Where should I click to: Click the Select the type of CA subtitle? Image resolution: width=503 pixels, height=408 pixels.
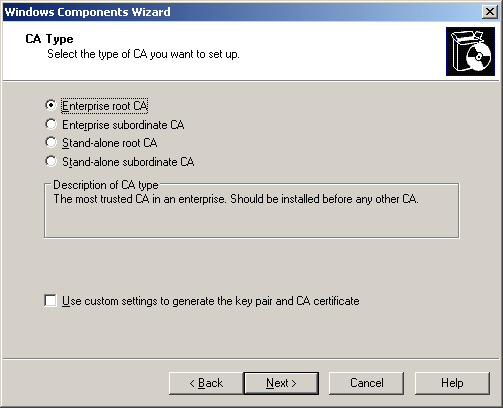pyautogui.click(x=143, y=54)
